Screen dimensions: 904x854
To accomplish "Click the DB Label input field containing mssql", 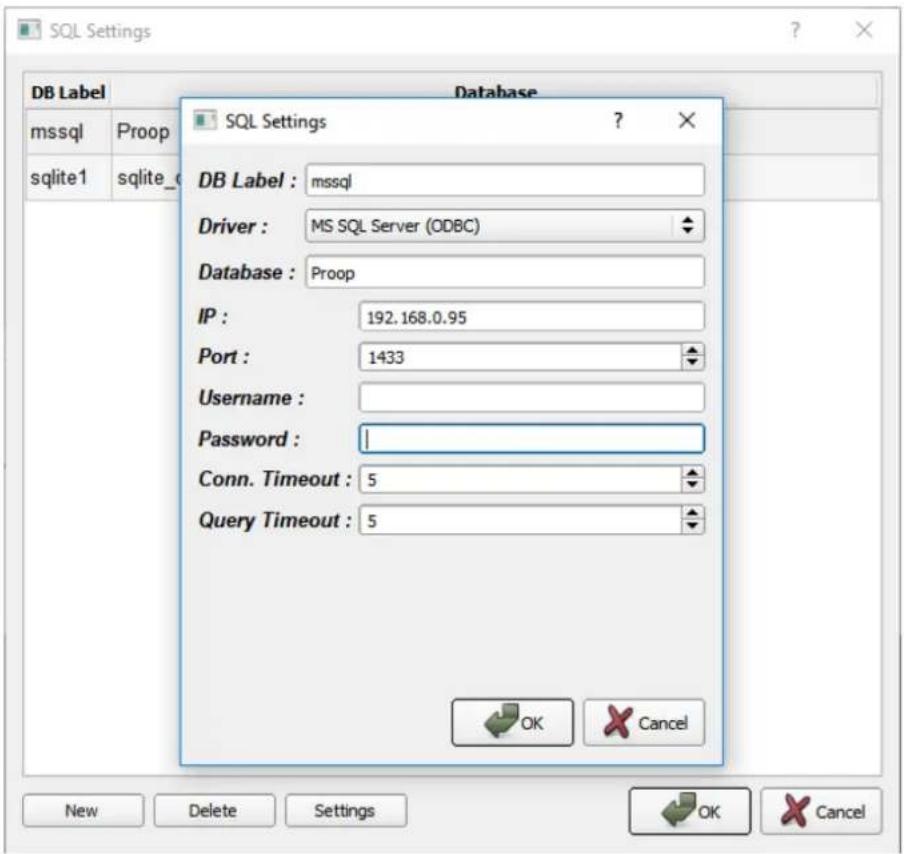I will (x=504, y=180).
